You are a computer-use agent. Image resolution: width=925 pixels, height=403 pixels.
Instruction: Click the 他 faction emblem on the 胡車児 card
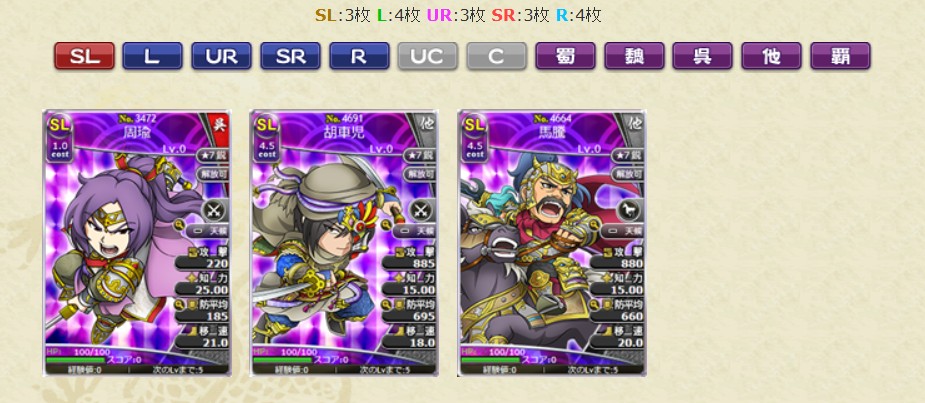[x=428, y=124]
